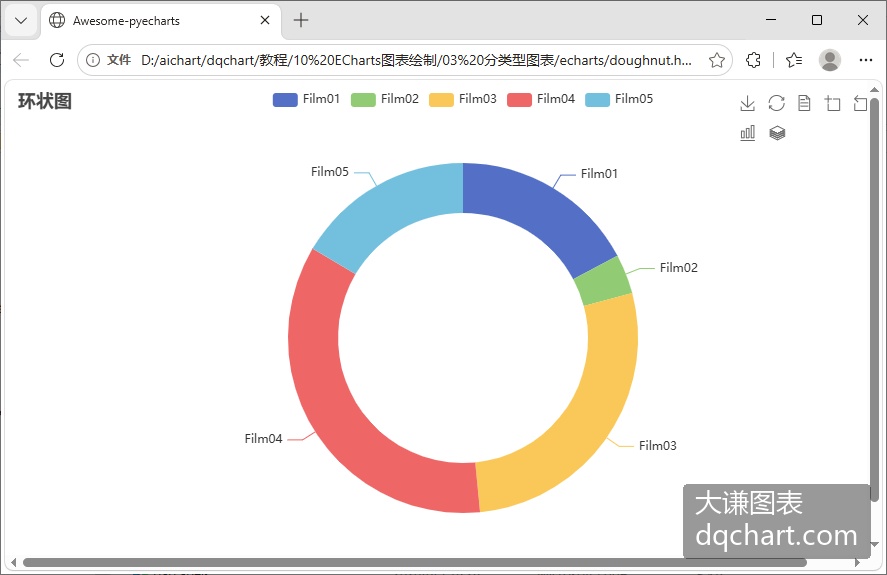Open a new browser tab

click(301, 20)
